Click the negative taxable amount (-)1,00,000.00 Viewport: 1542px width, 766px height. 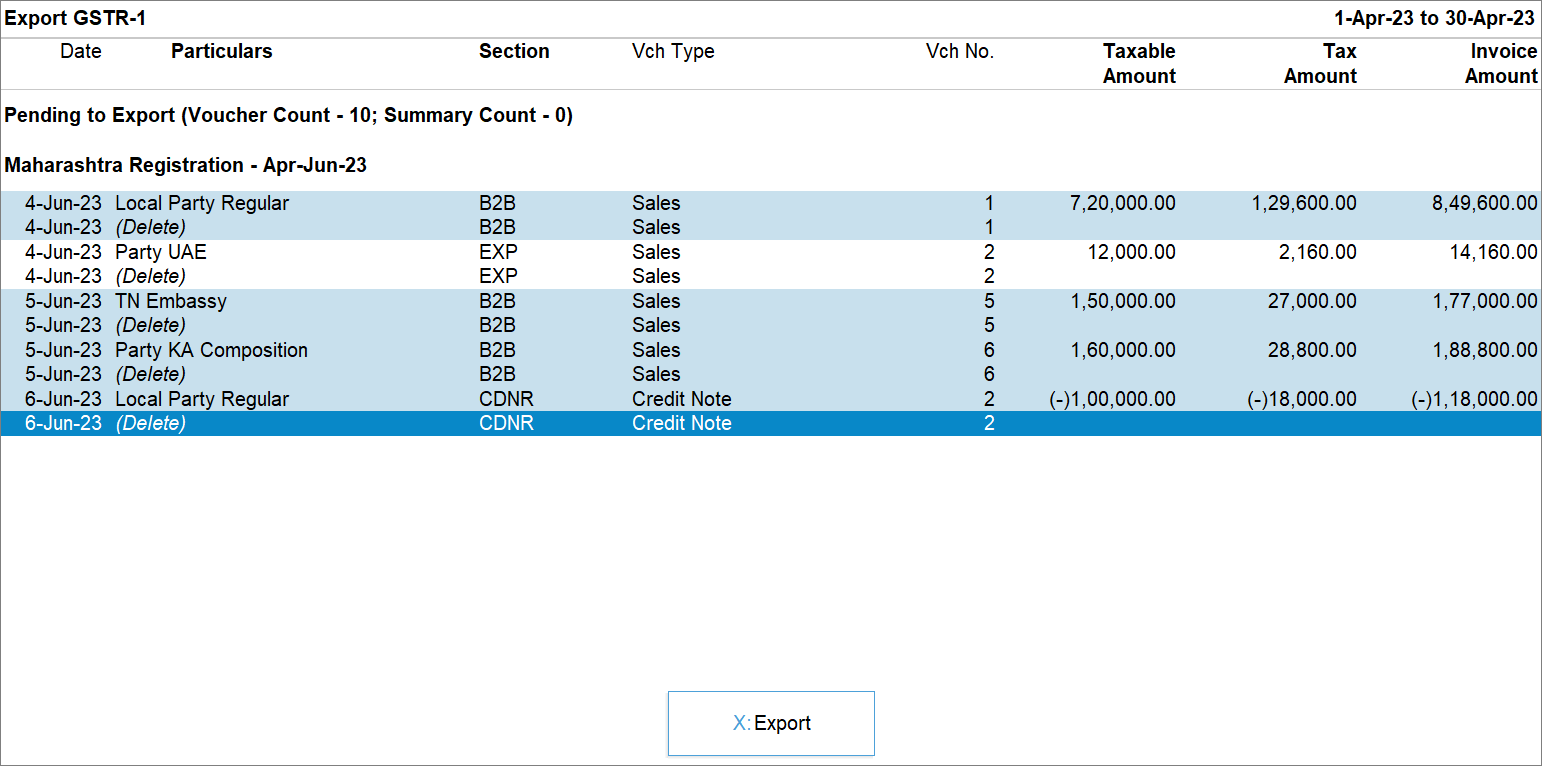(1112, 399)
